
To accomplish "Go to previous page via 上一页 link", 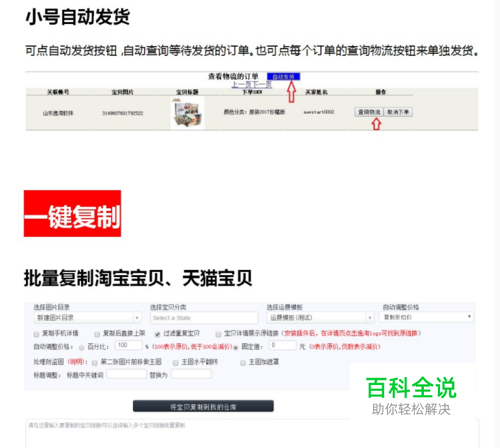I will click(242, 85).
